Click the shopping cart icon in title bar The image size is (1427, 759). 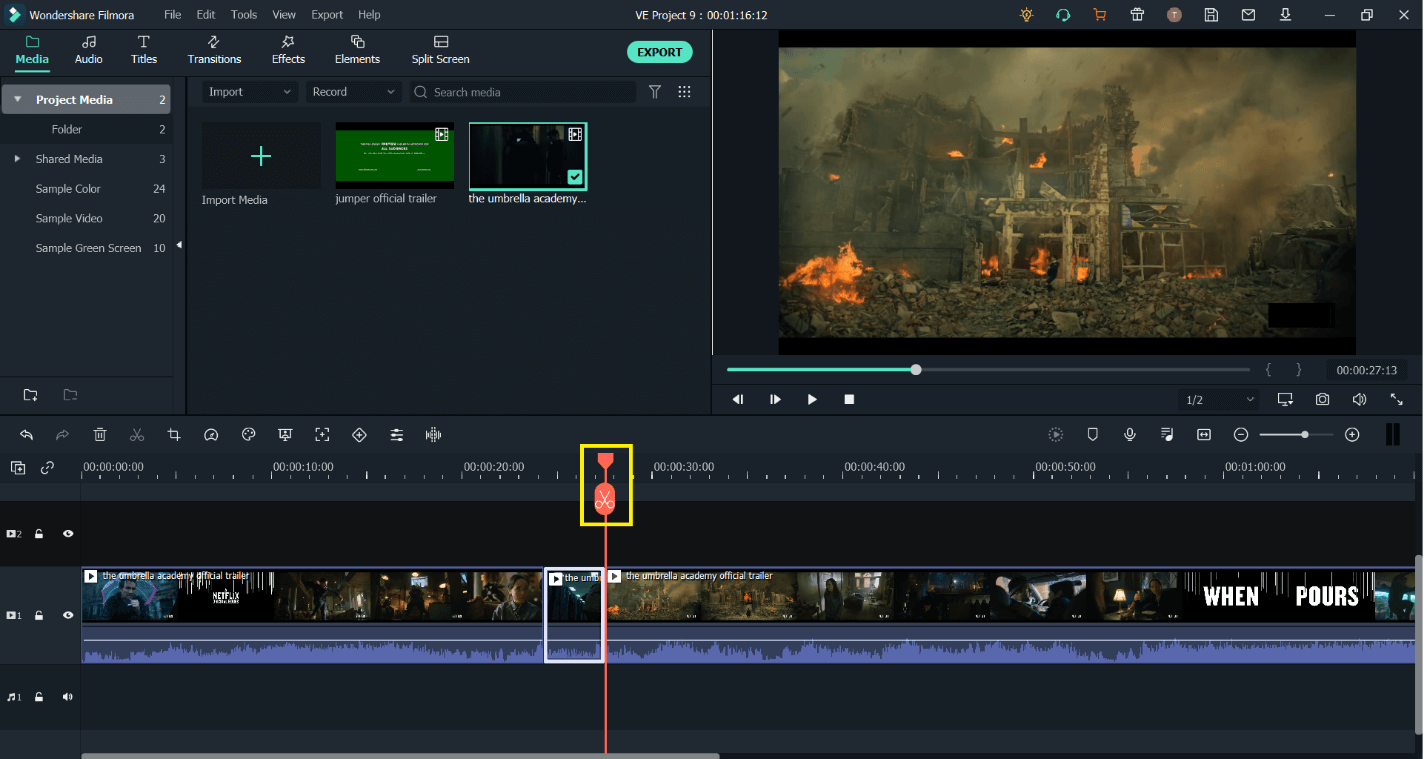(x=1100, y=15)
